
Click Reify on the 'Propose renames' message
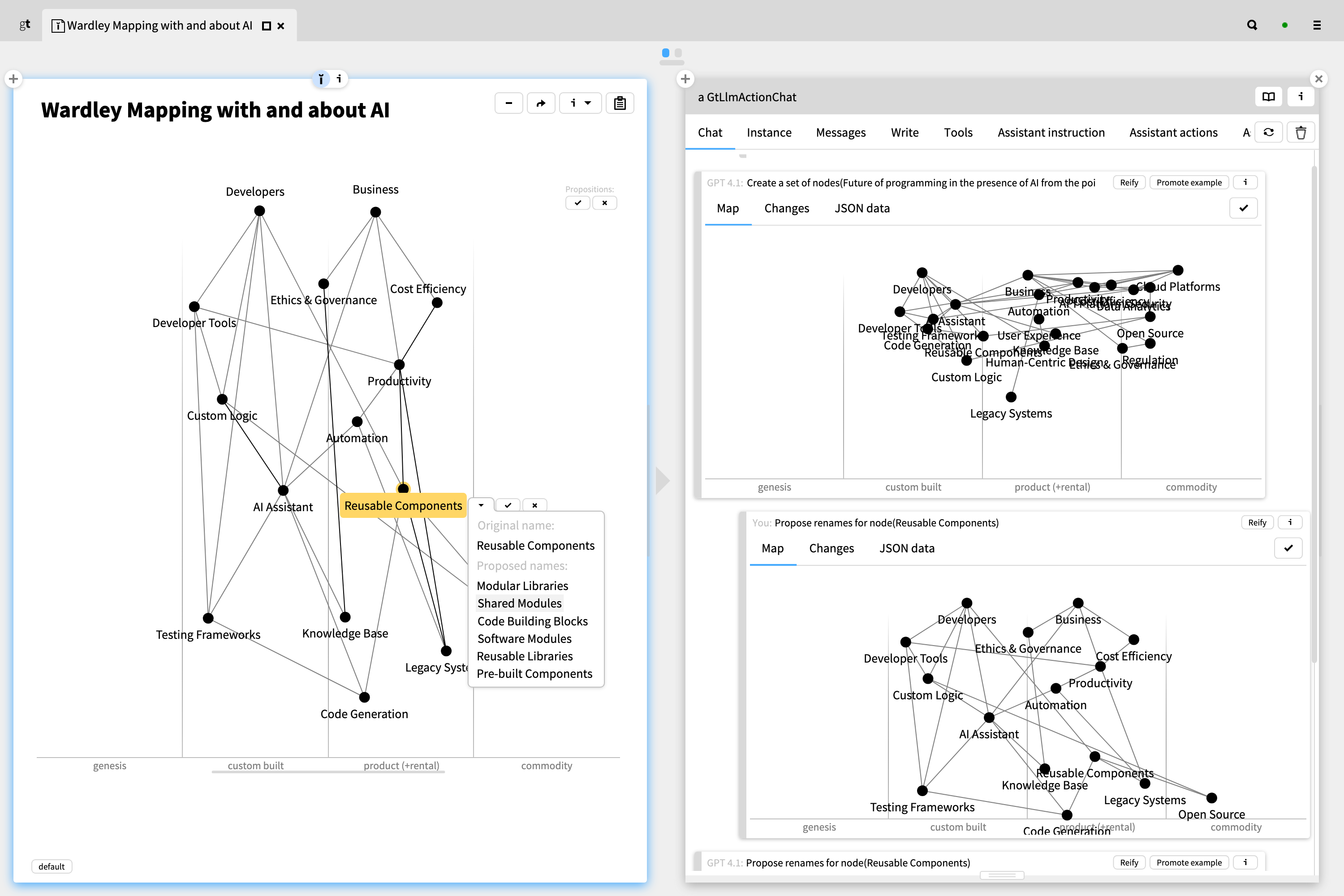coord(1257,523)
